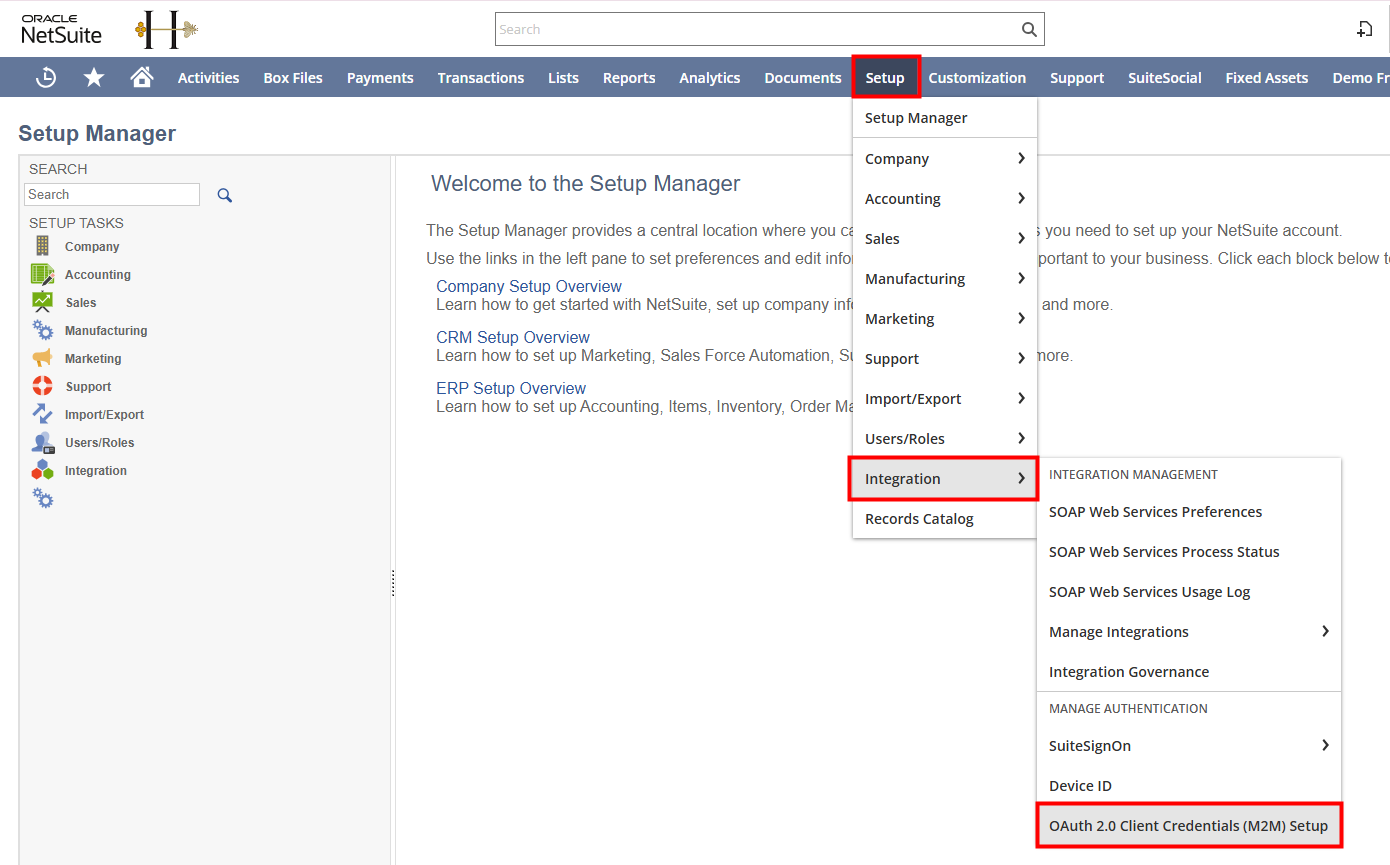Click the Marketing megaphone icon
This screenshot has height=865, width=1390.
pyautogui.click(x=42, y=358)
